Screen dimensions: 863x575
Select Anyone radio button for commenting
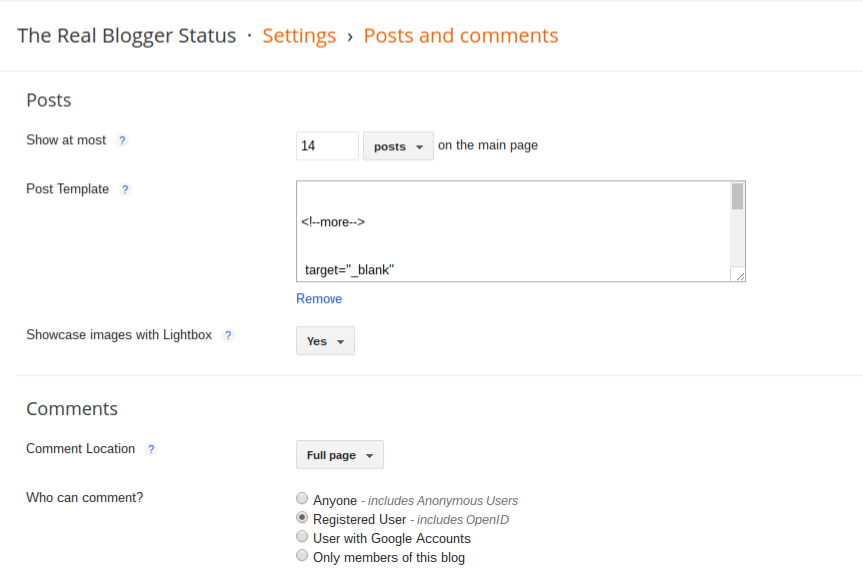302,499
